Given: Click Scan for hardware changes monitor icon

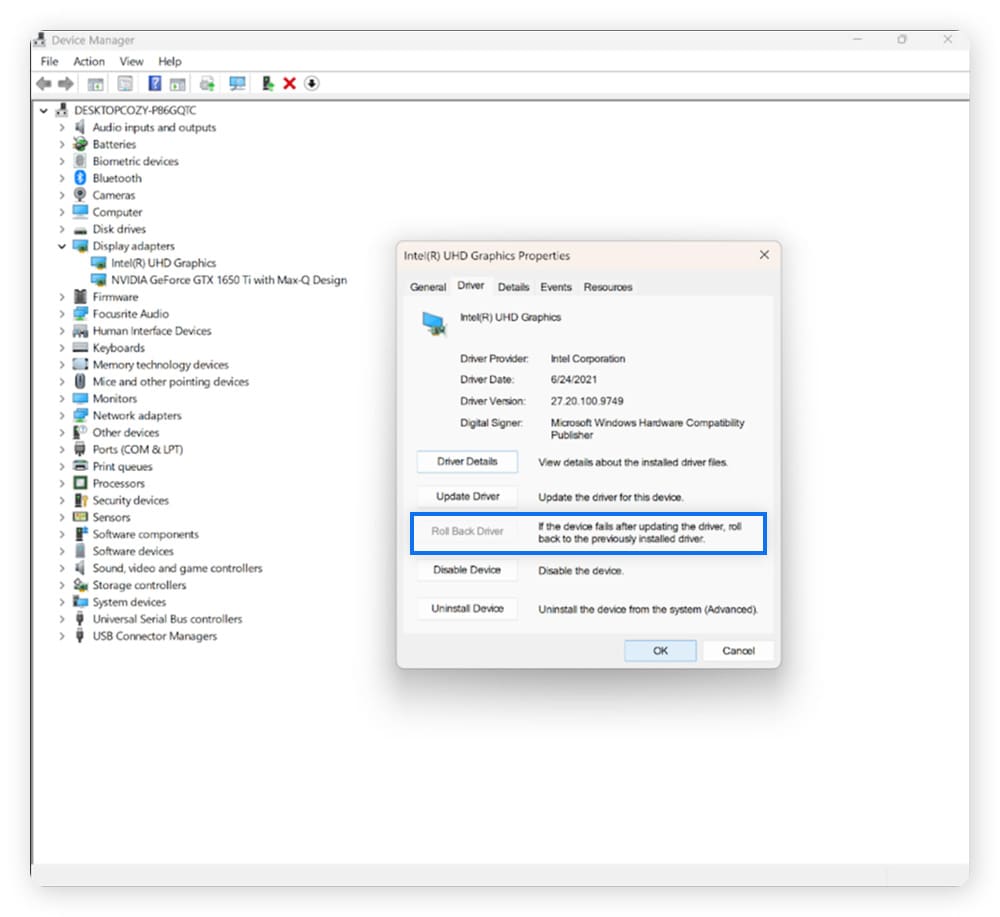Looking at the screenshot, I should click(237, 84).
